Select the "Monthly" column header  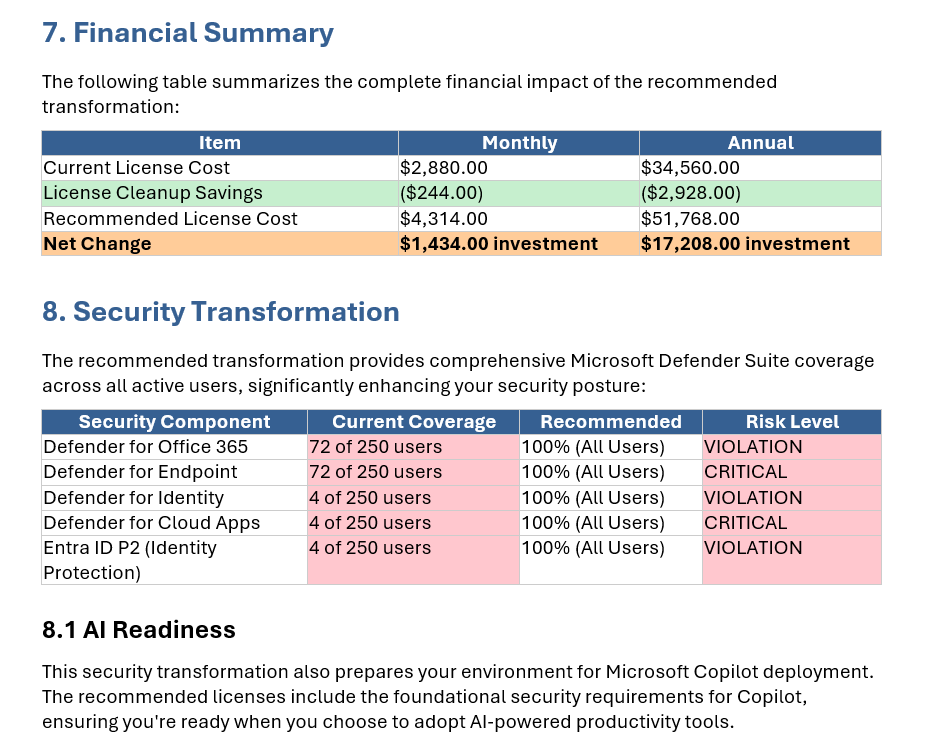tap(517, 142)
